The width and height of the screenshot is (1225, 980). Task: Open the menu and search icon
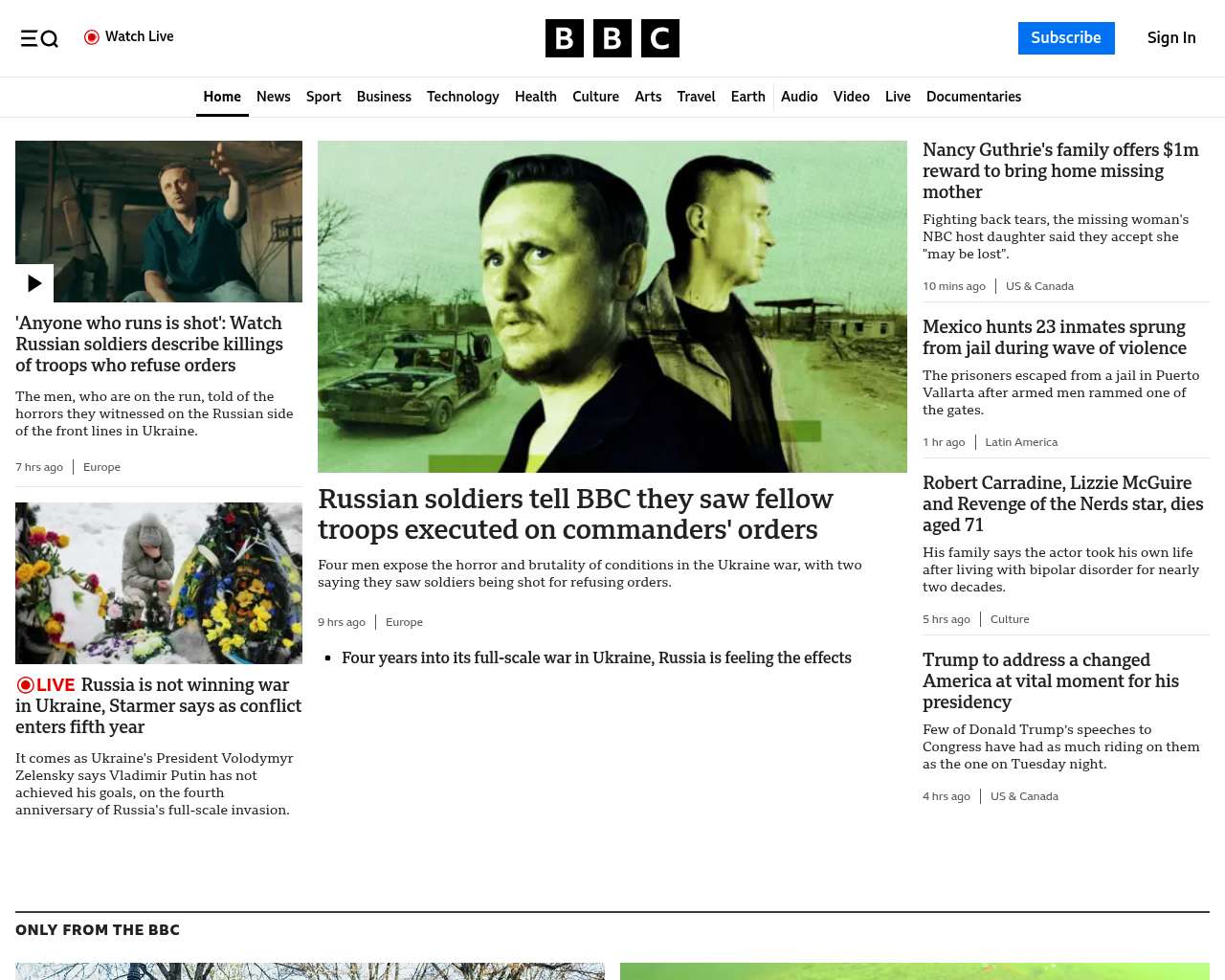39,38
